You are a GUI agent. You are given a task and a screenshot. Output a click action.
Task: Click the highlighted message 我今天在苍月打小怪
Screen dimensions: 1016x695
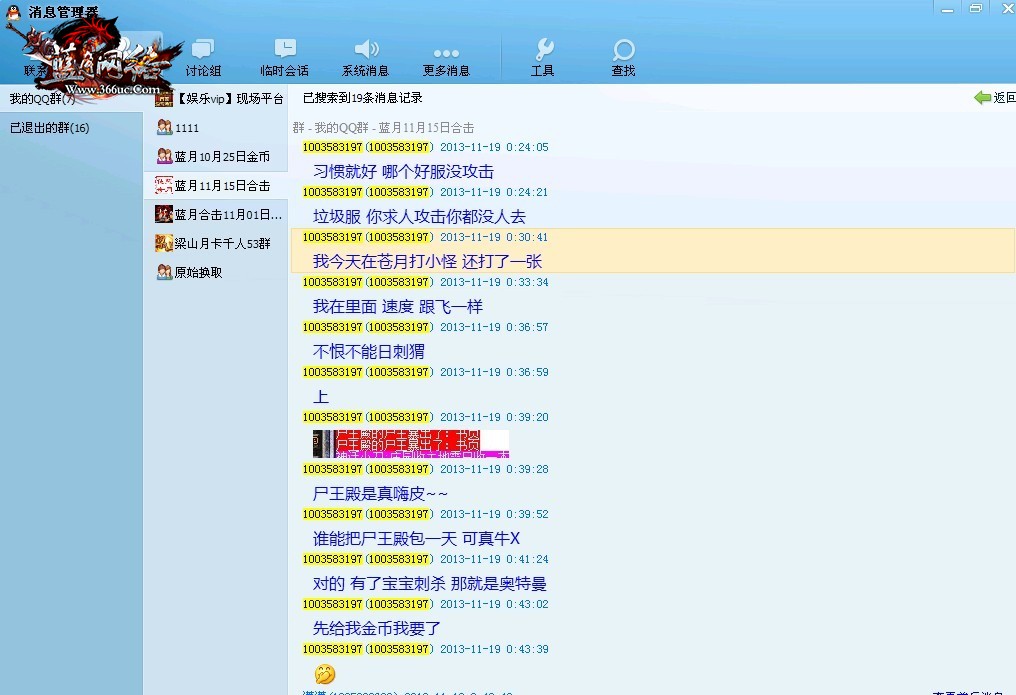pos(427,261)
